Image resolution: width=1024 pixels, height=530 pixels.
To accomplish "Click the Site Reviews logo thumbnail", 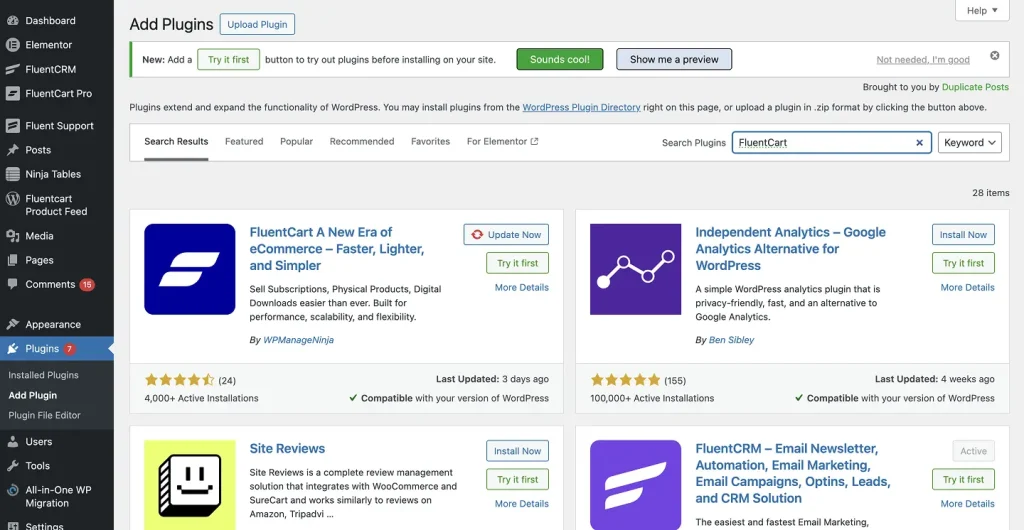I will pos(189,485).
